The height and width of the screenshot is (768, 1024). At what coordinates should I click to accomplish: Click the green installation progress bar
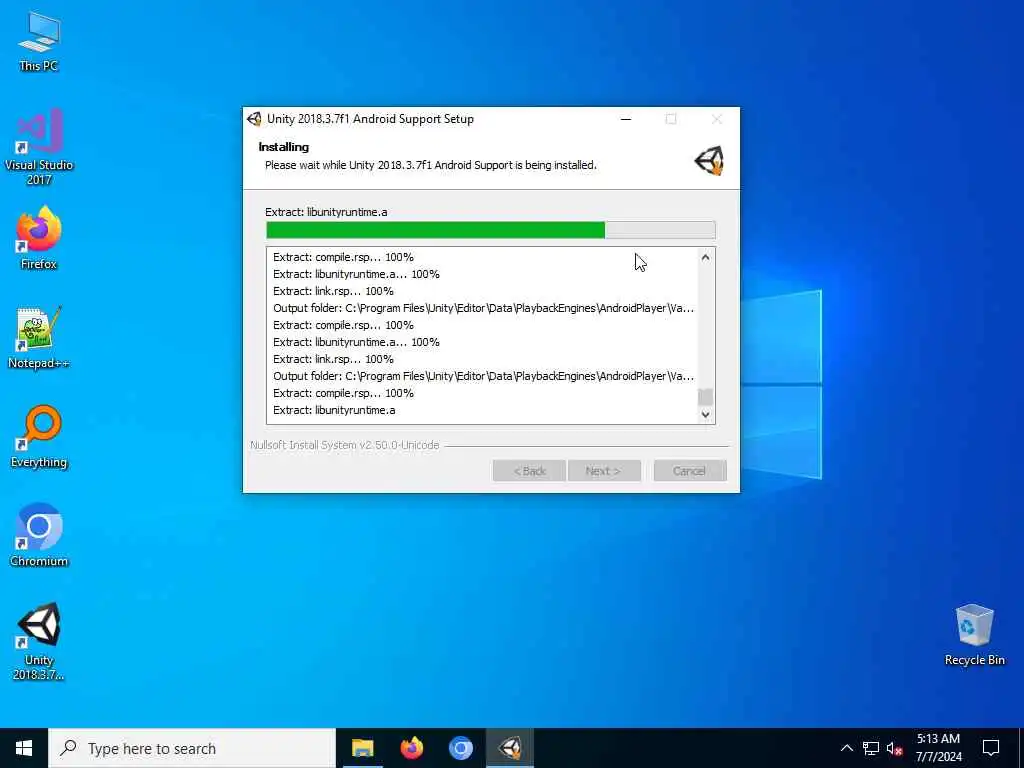490,230
